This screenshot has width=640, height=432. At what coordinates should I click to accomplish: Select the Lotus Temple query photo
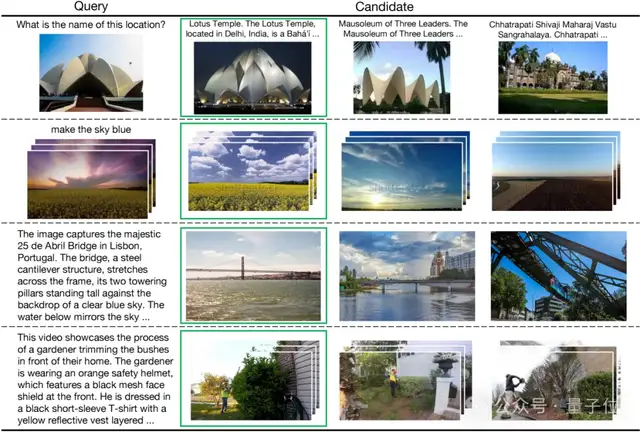(90, 78)
